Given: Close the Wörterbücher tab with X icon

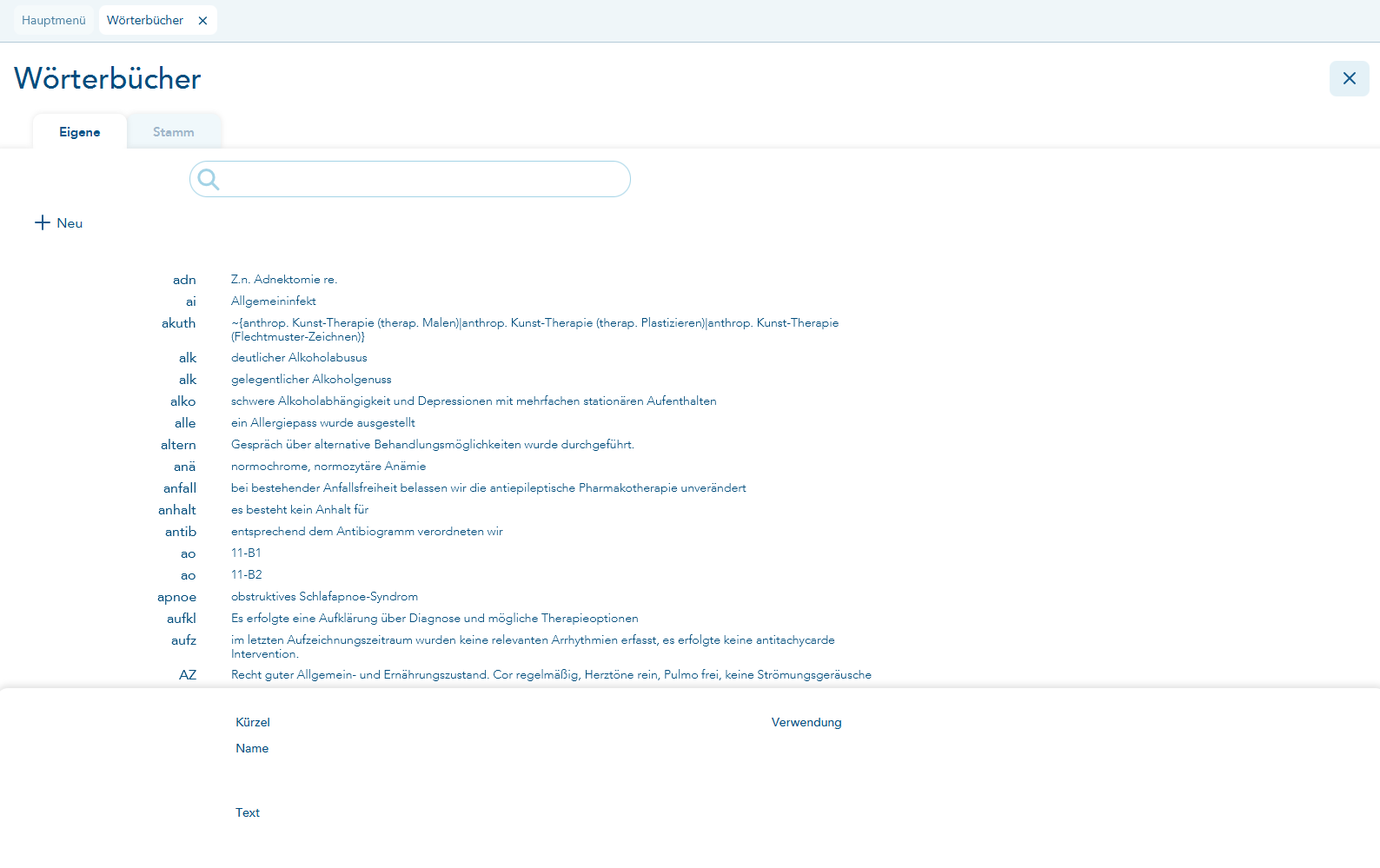Looking at the screenshot, I should (202, 21).
